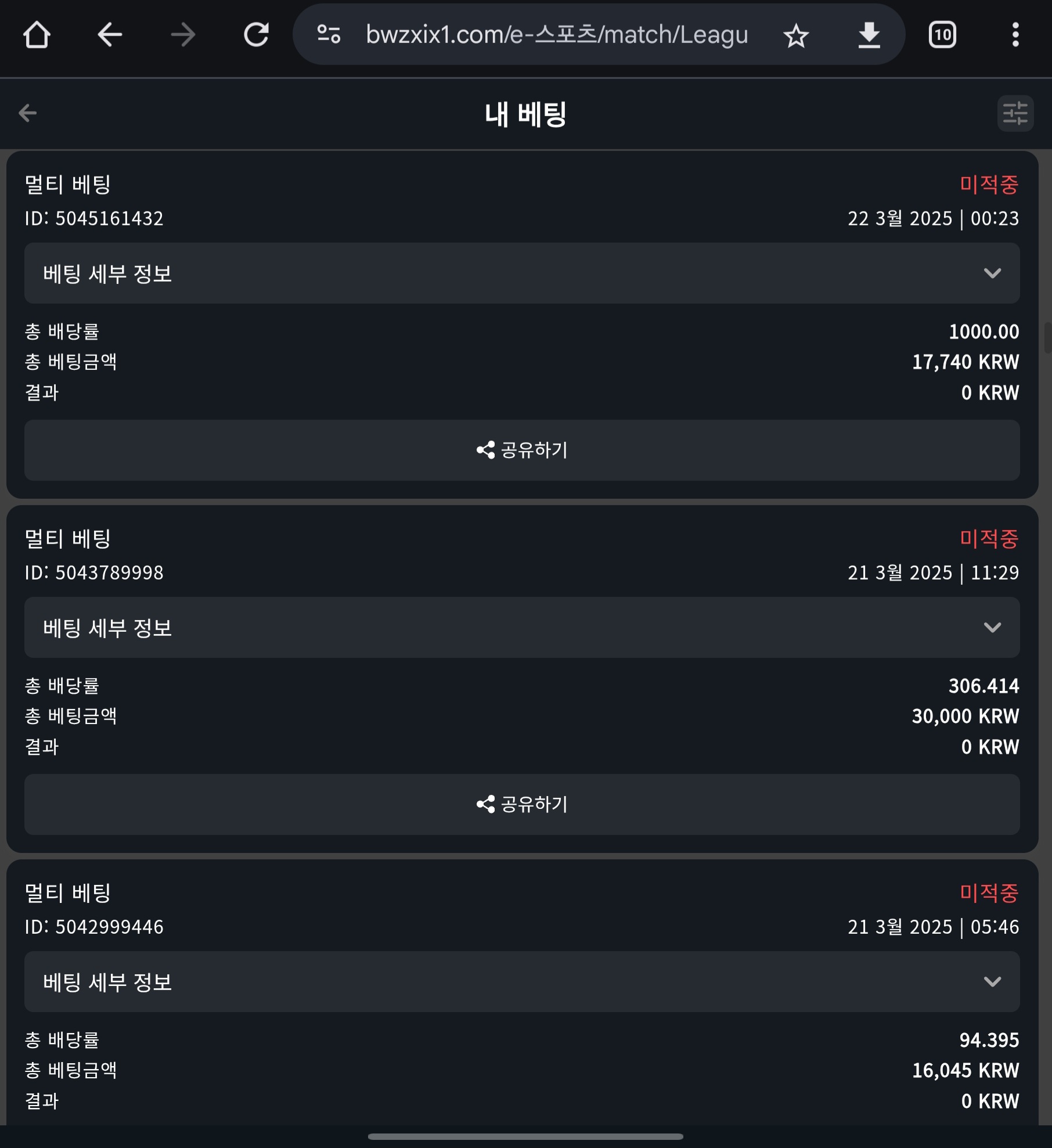Expand 베팅 세부 정보 for bet ID 5045161432

click(x=522, y=273)
